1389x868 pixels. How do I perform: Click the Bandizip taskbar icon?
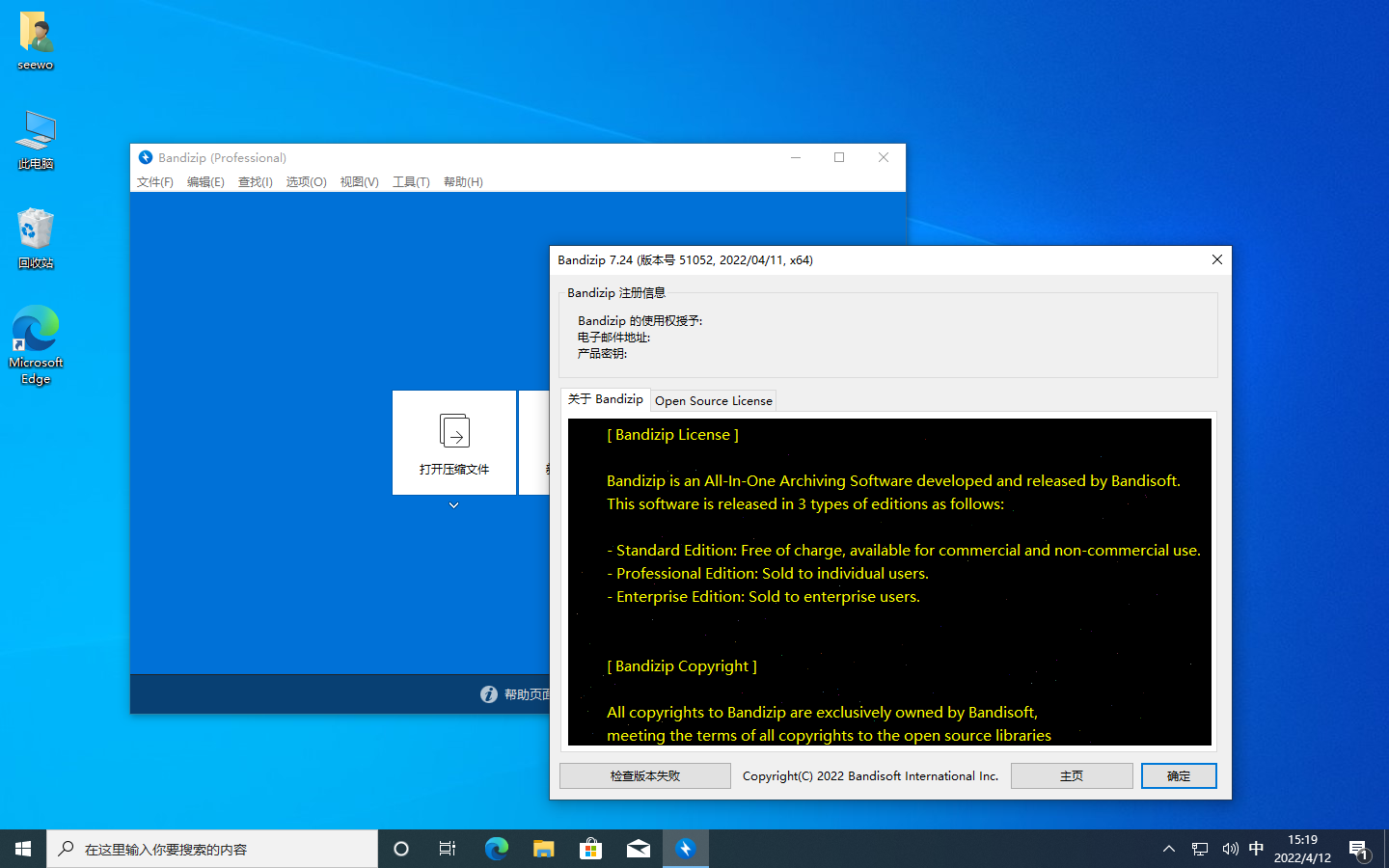[x=686, y=849]
